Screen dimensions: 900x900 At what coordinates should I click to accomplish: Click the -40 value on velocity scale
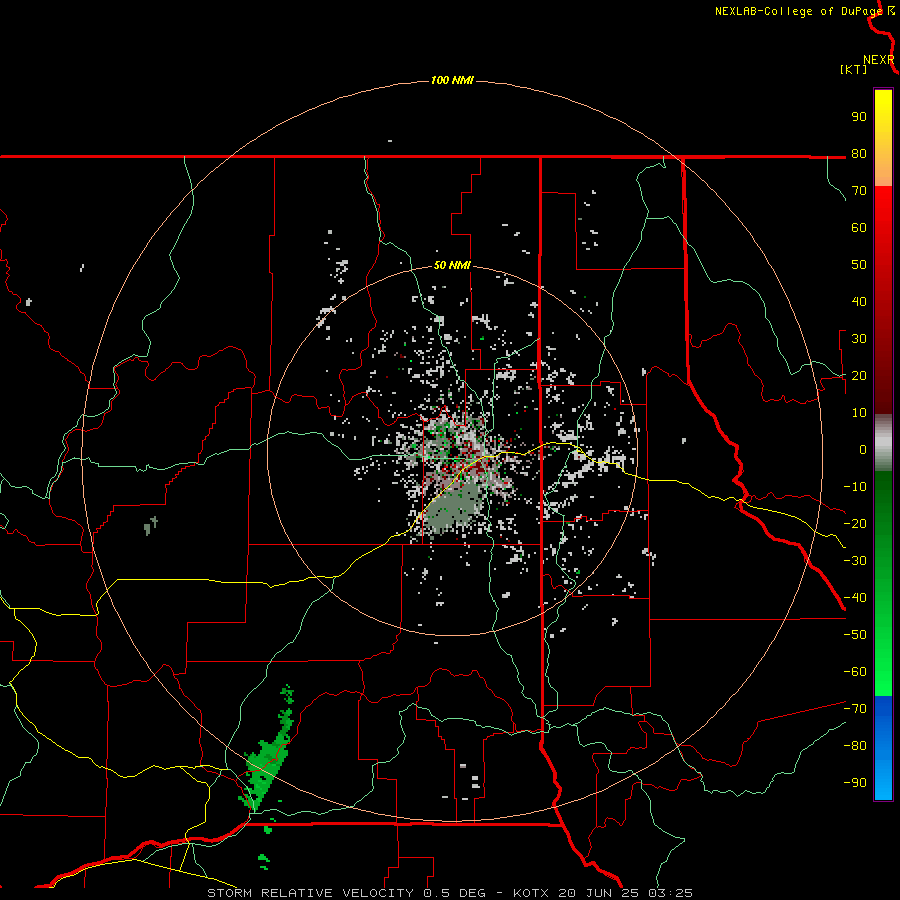(x=855, y=598)
